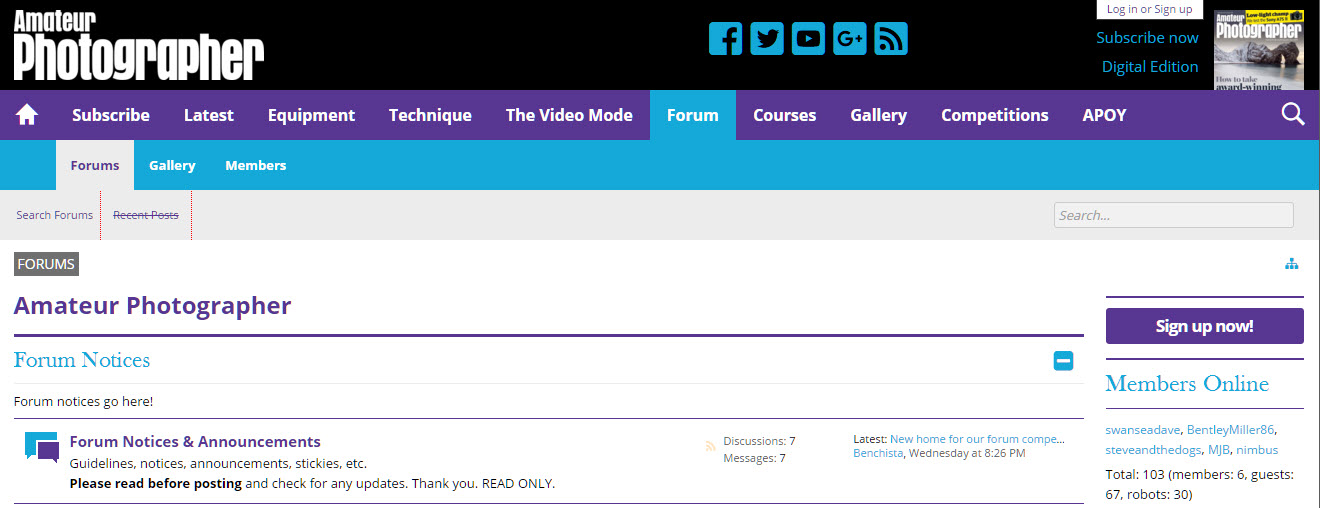Select the Forums sub-tab
This screenshot has width=1320, height=508.
[95, 165]
